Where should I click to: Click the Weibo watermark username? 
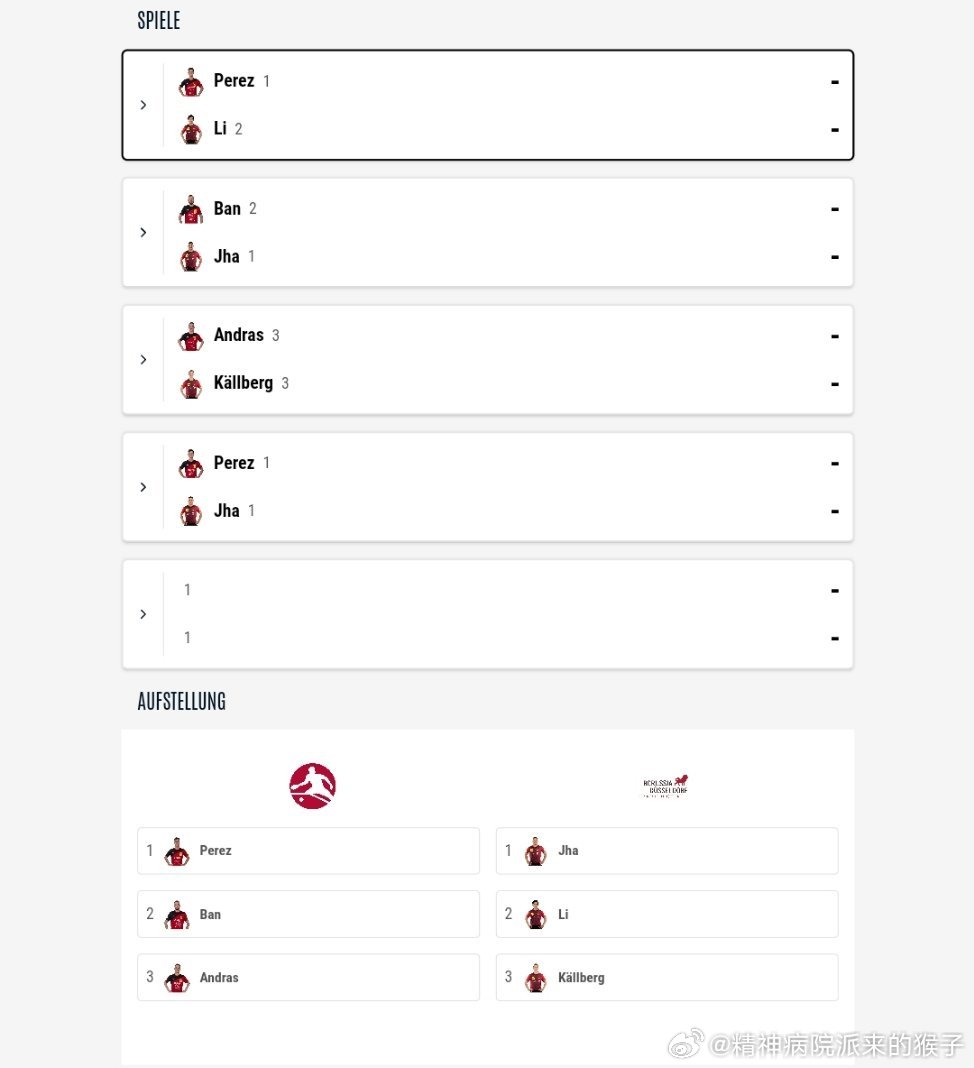click(836, 1044)
